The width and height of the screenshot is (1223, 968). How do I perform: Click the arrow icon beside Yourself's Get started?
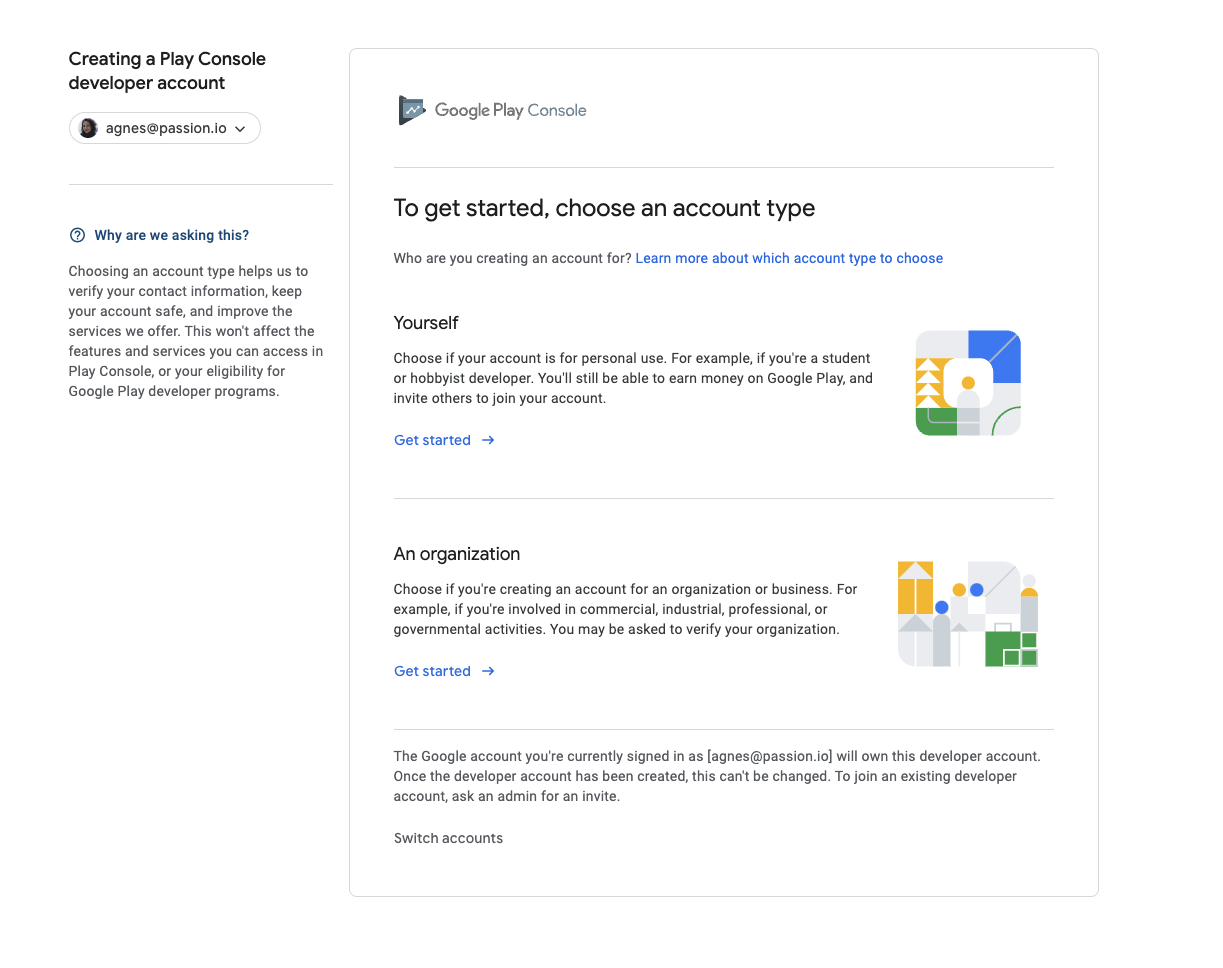(x=488, y=440)
